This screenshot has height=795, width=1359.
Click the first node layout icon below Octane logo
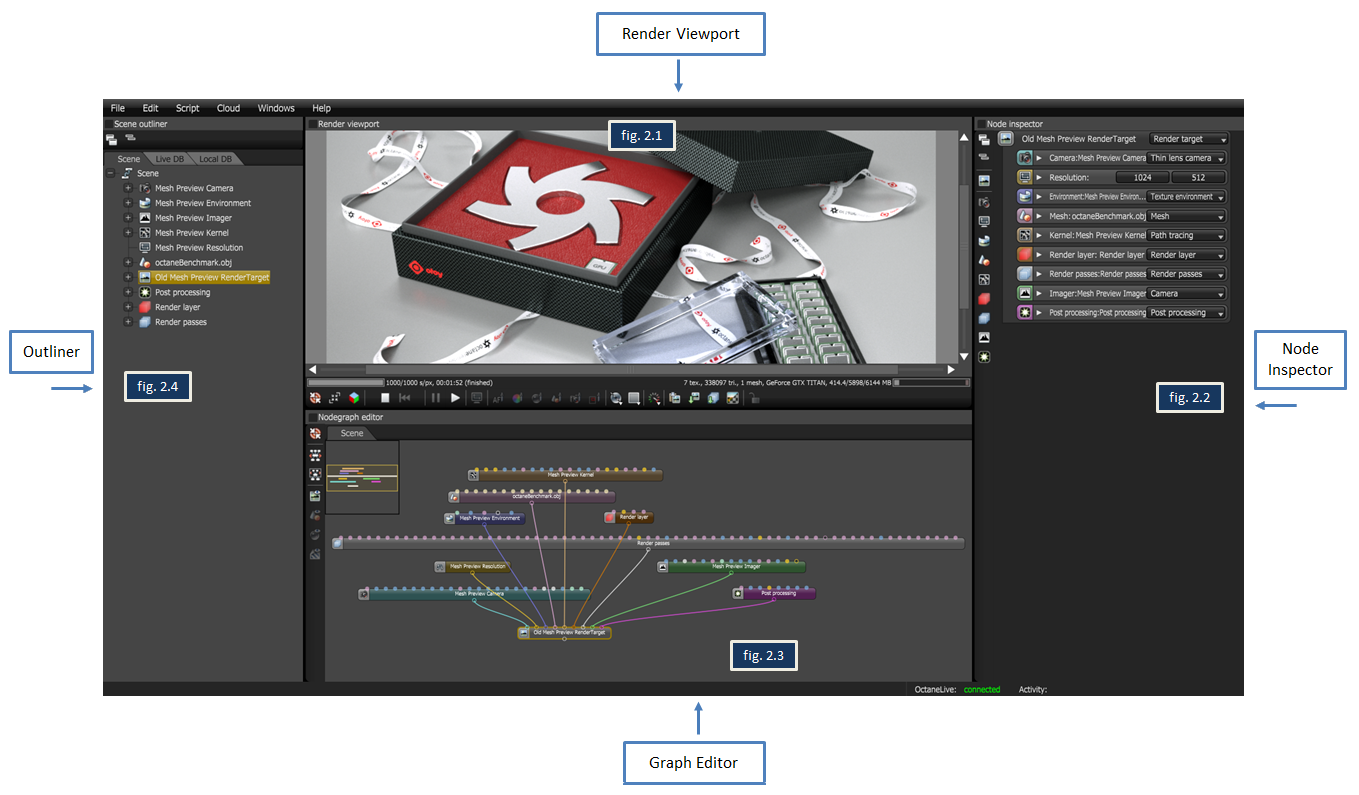pos(315,454)
